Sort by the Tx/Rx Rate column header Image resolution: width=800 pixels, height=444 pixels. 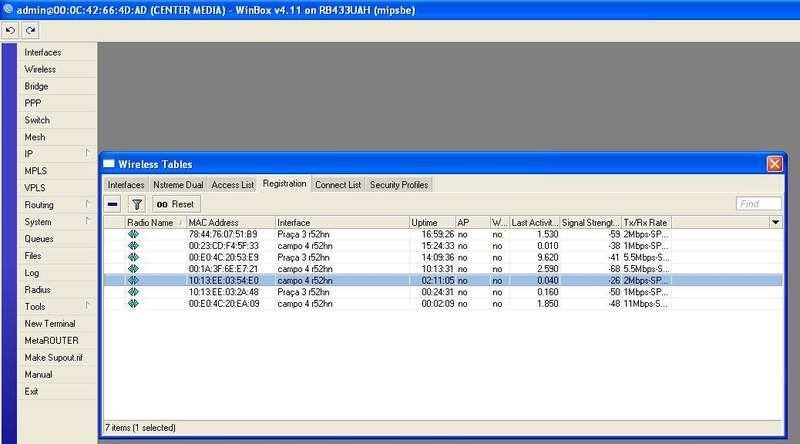pyautogui.click(x=646, y=223)
